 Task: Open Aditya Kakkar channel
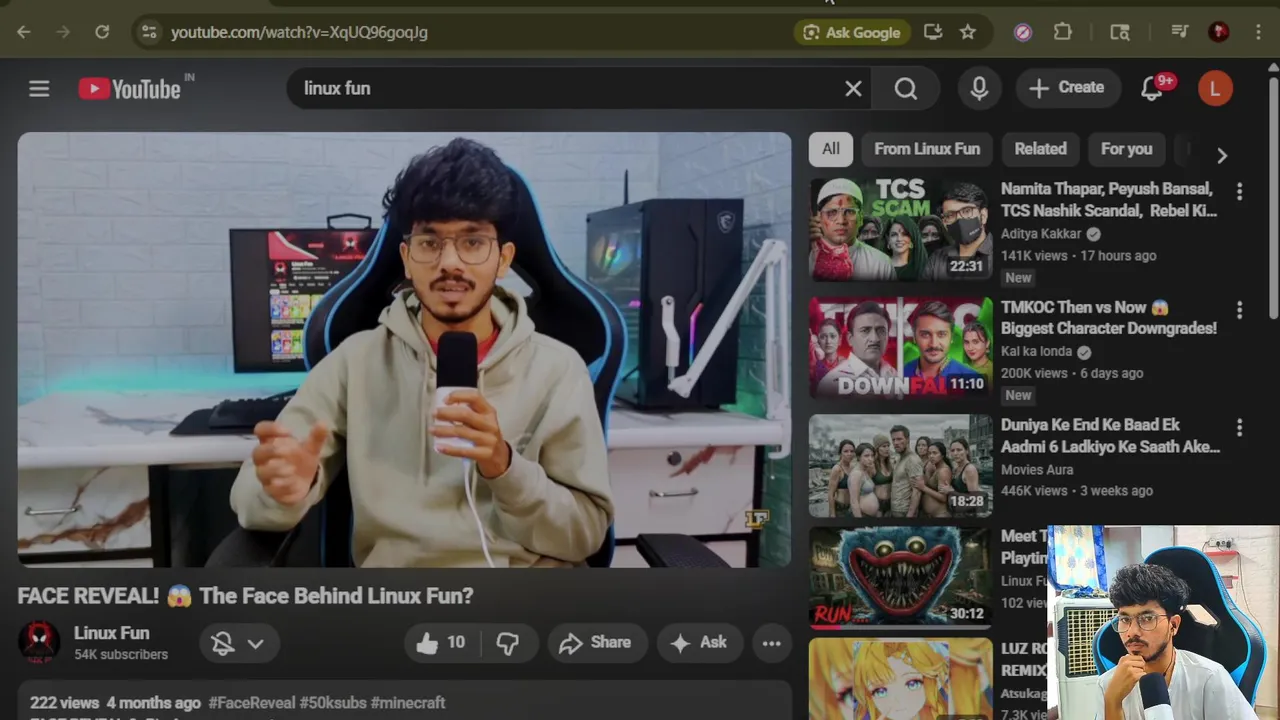1041,233
